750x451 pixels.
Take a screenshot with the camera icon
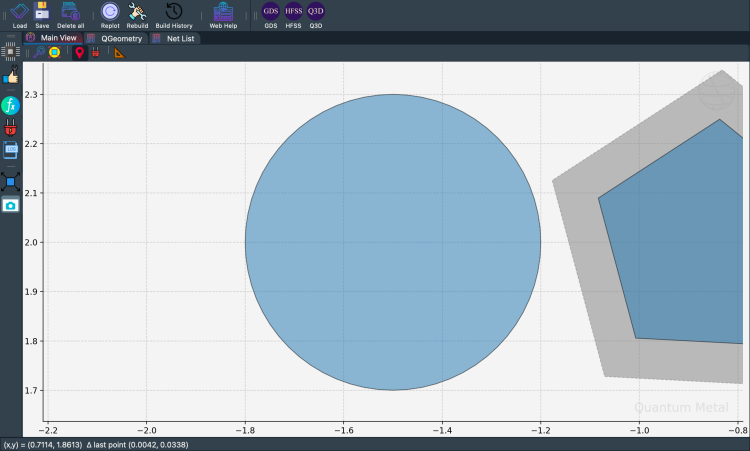11,205
